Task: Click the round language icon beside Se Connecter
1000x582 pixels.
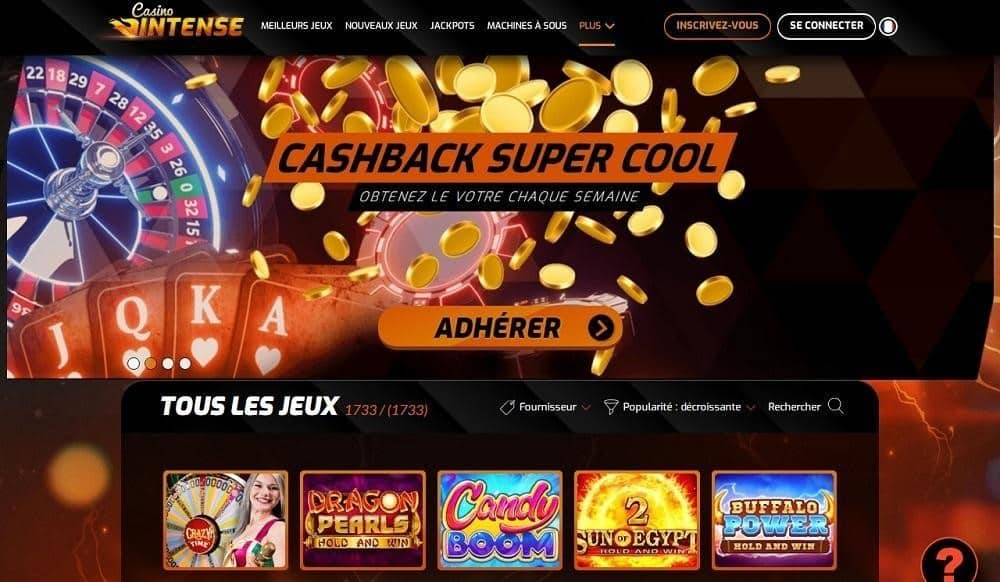Action: (888, 26)
